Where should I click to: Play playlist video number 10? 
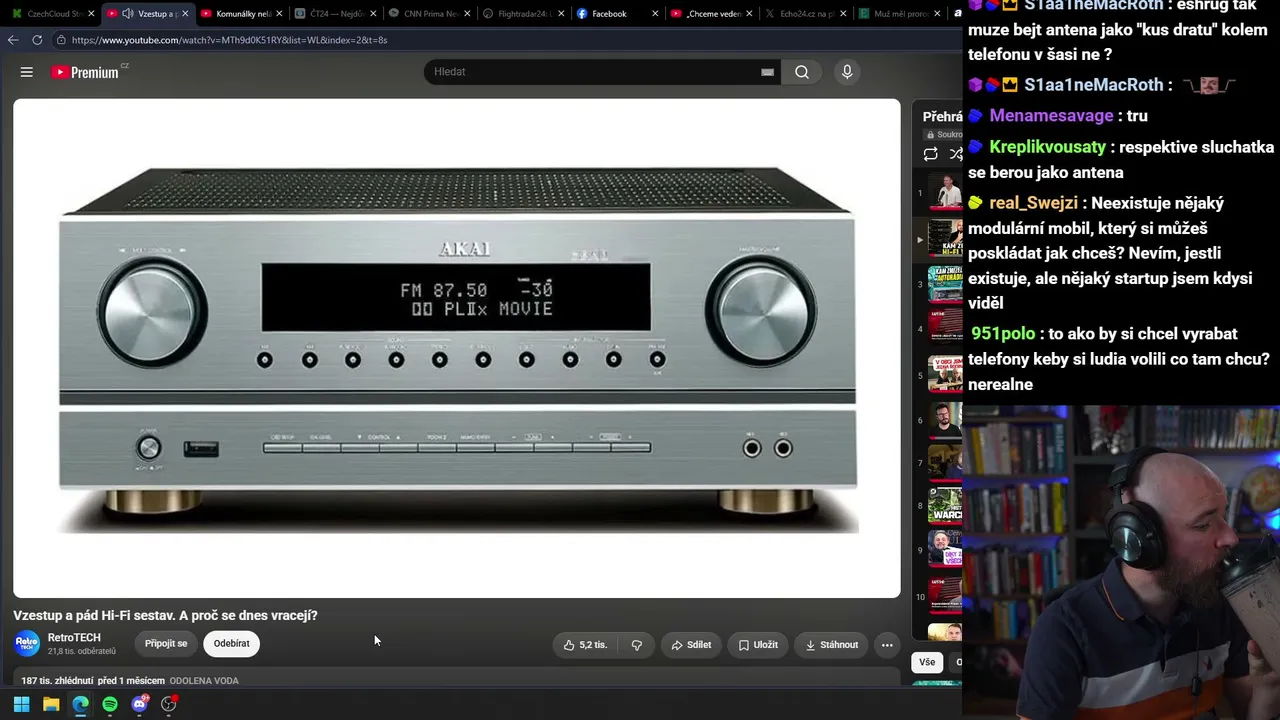(x=945, y=596)
